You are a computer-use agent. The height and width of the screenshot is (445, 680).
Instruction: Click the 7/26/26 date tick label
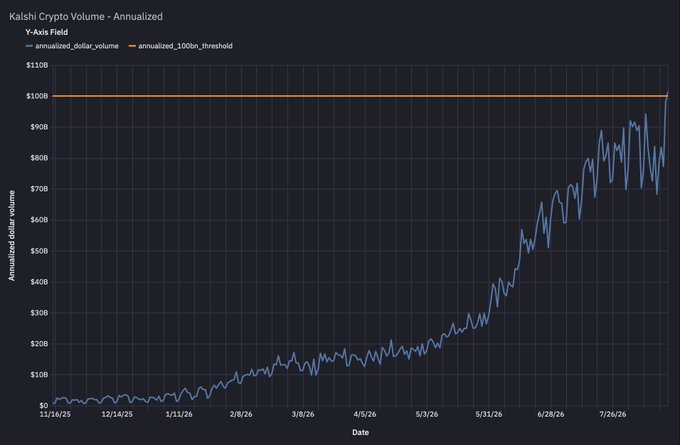coord(613,414)
